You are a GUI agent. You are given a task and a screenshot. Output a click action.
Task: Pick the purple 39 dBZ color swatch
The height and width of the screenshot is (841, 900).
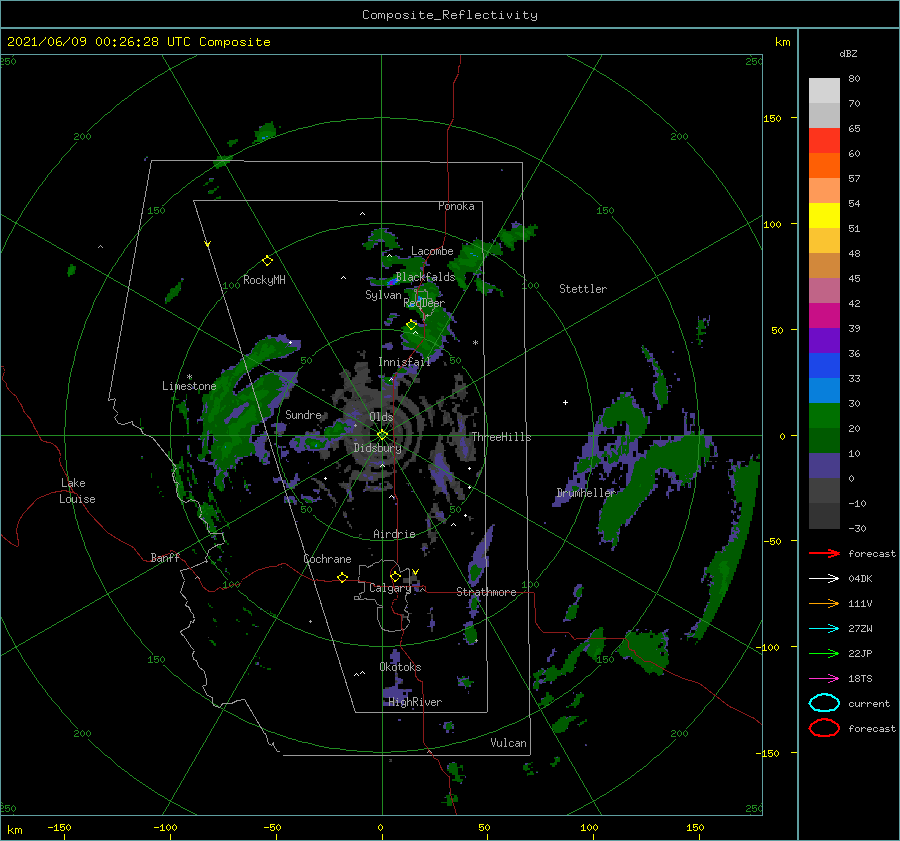[824, 340]
